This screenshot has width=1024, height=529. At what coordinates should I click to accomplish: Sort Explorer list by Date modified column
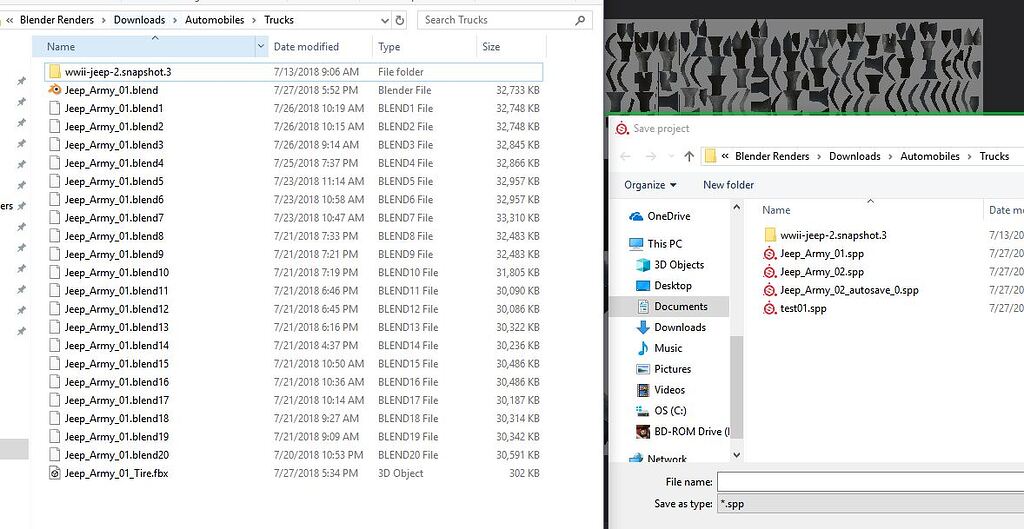click(x=306, y=46)
